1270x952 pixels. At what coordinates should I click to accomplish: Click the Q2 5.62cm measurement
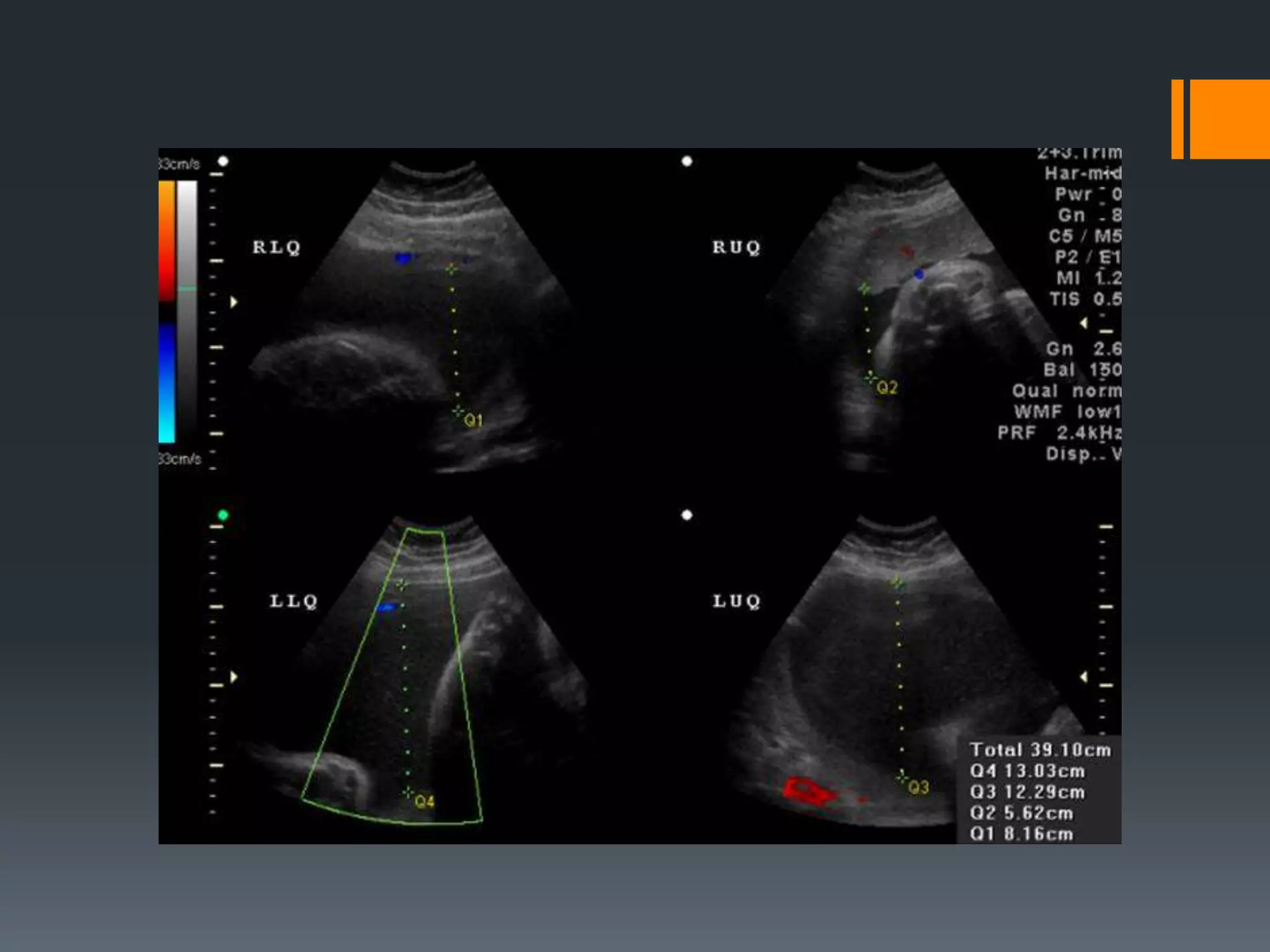[x=1021, y=813]
